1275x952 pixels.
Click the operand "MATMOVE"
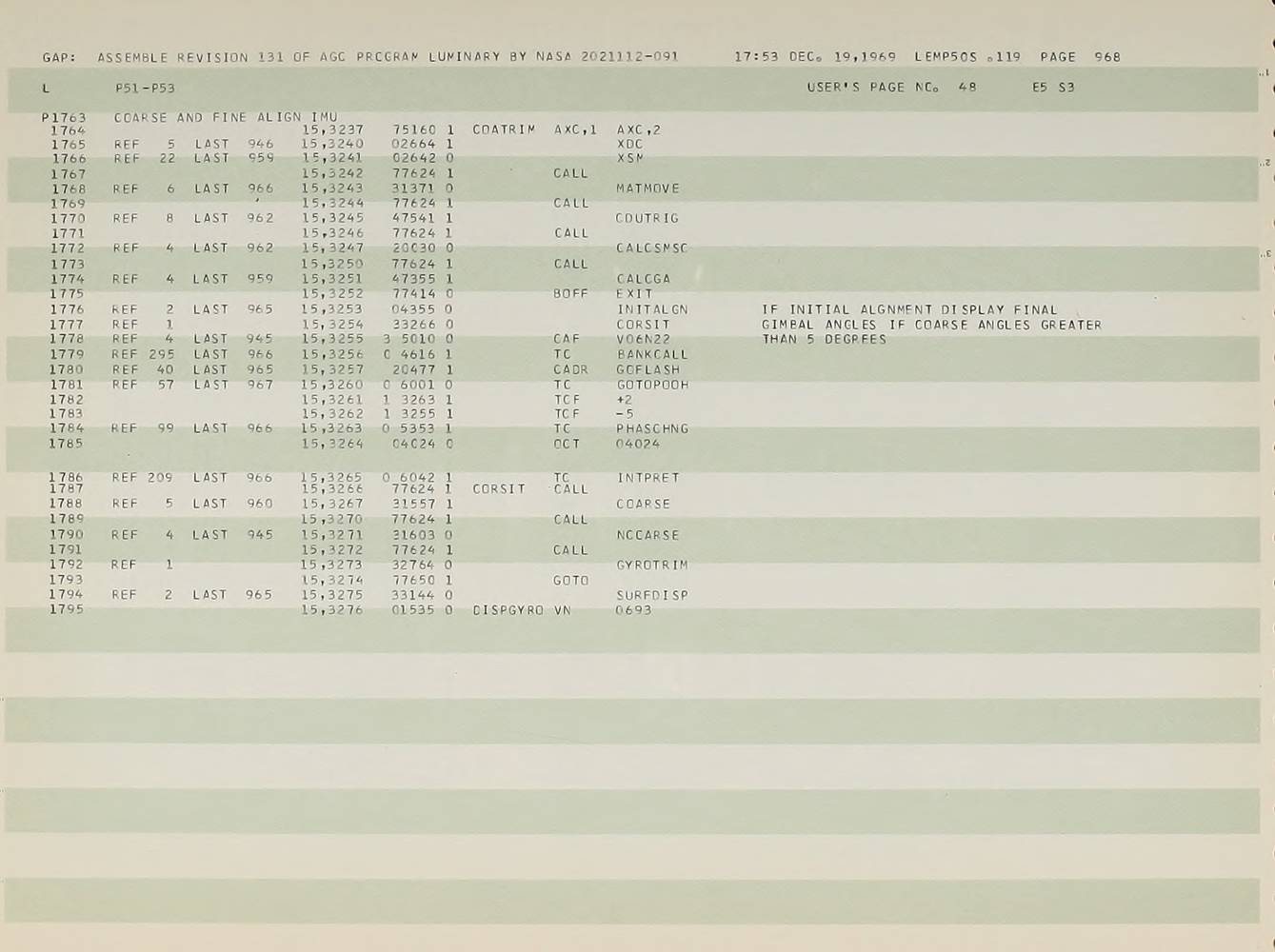(x=647, y=188)
